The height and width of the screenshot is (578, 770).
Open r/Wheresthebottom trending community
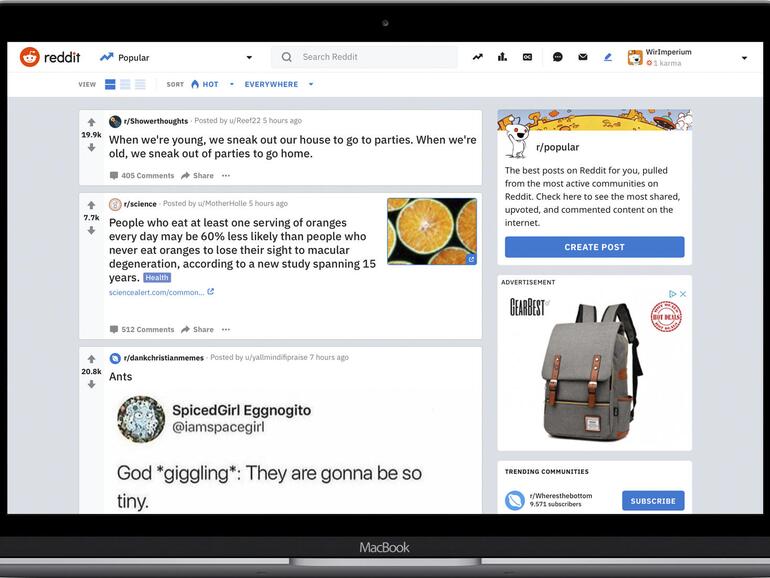pyautogui.click(x=561, y=496)
